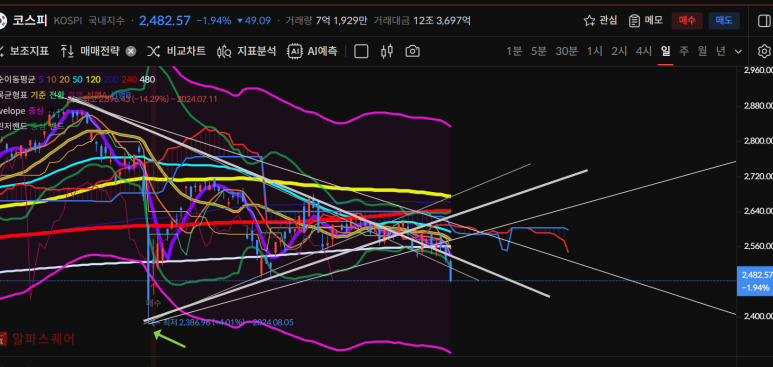Viewport: 773px width, 367px height.
Task: Open the AI예측 prediction feature
Action: pyautogui.click(x=313, y=51)
